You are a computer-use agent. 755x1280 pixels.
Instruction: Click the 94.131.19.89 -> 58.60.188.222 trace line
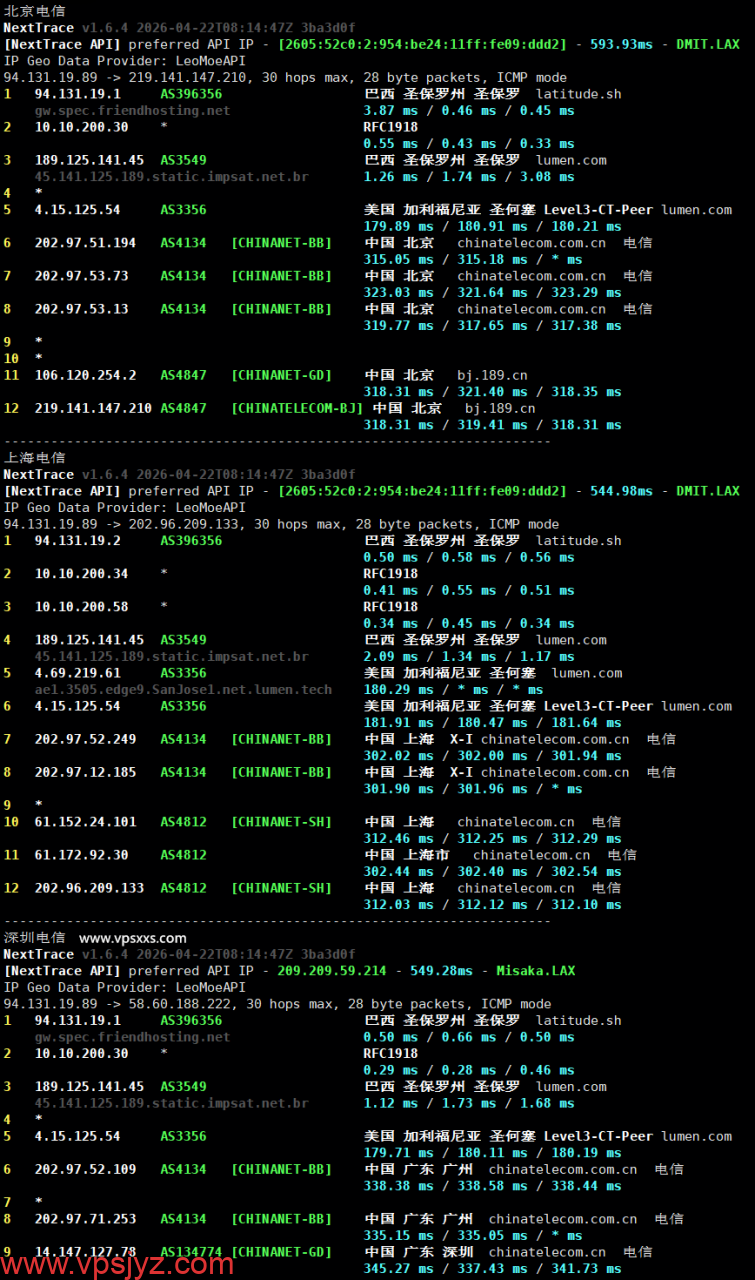point(277,1004)
